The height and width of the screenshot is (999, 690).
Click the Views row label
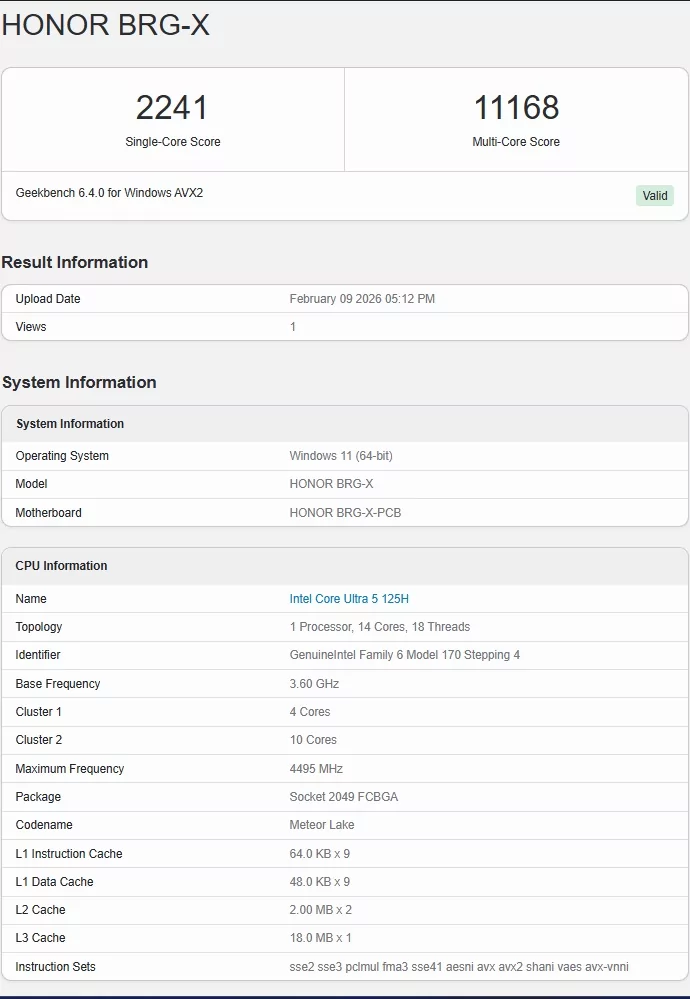coord(31,327)
